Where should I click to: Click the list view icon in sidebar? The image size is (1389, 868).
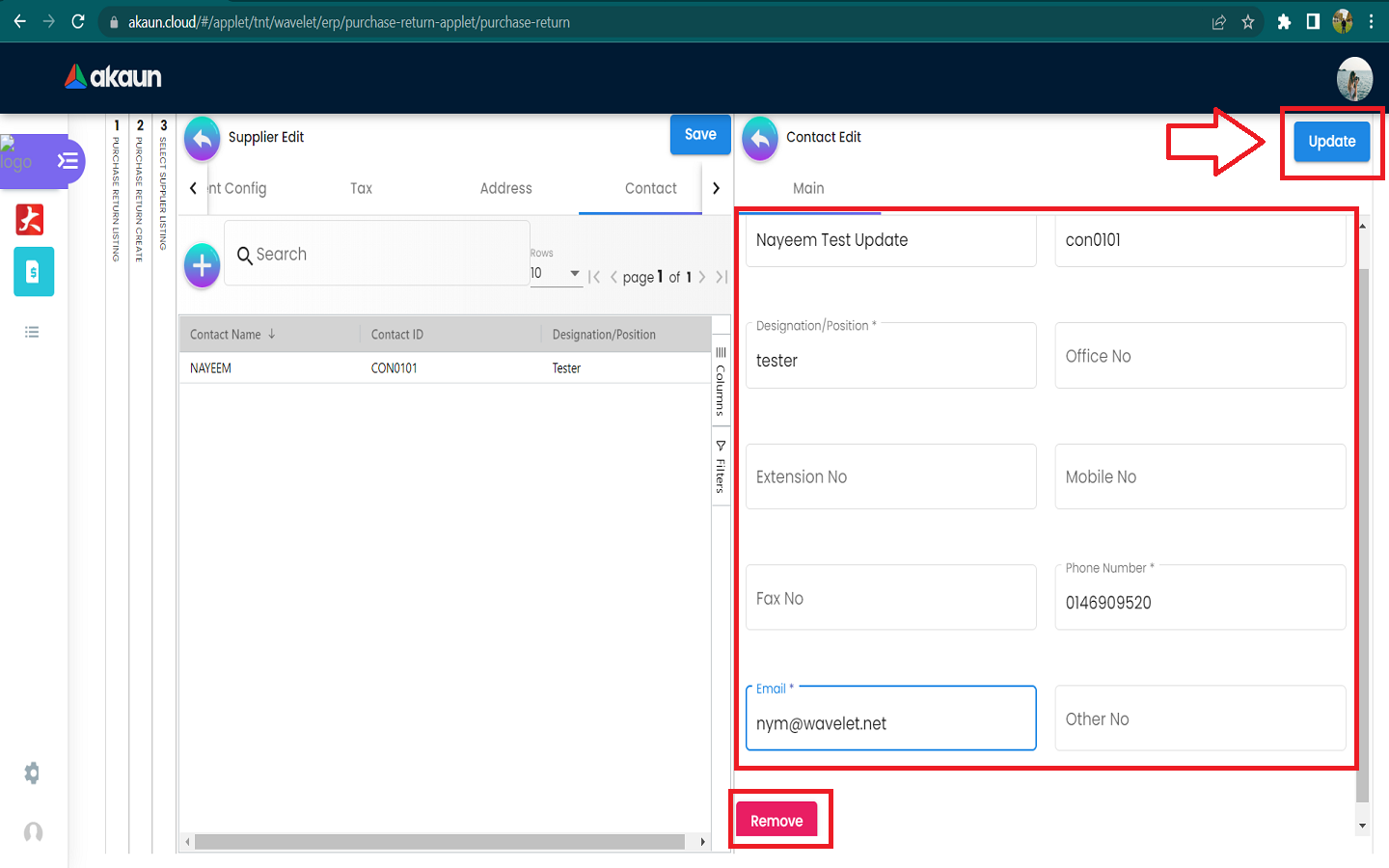pos(32,332)
